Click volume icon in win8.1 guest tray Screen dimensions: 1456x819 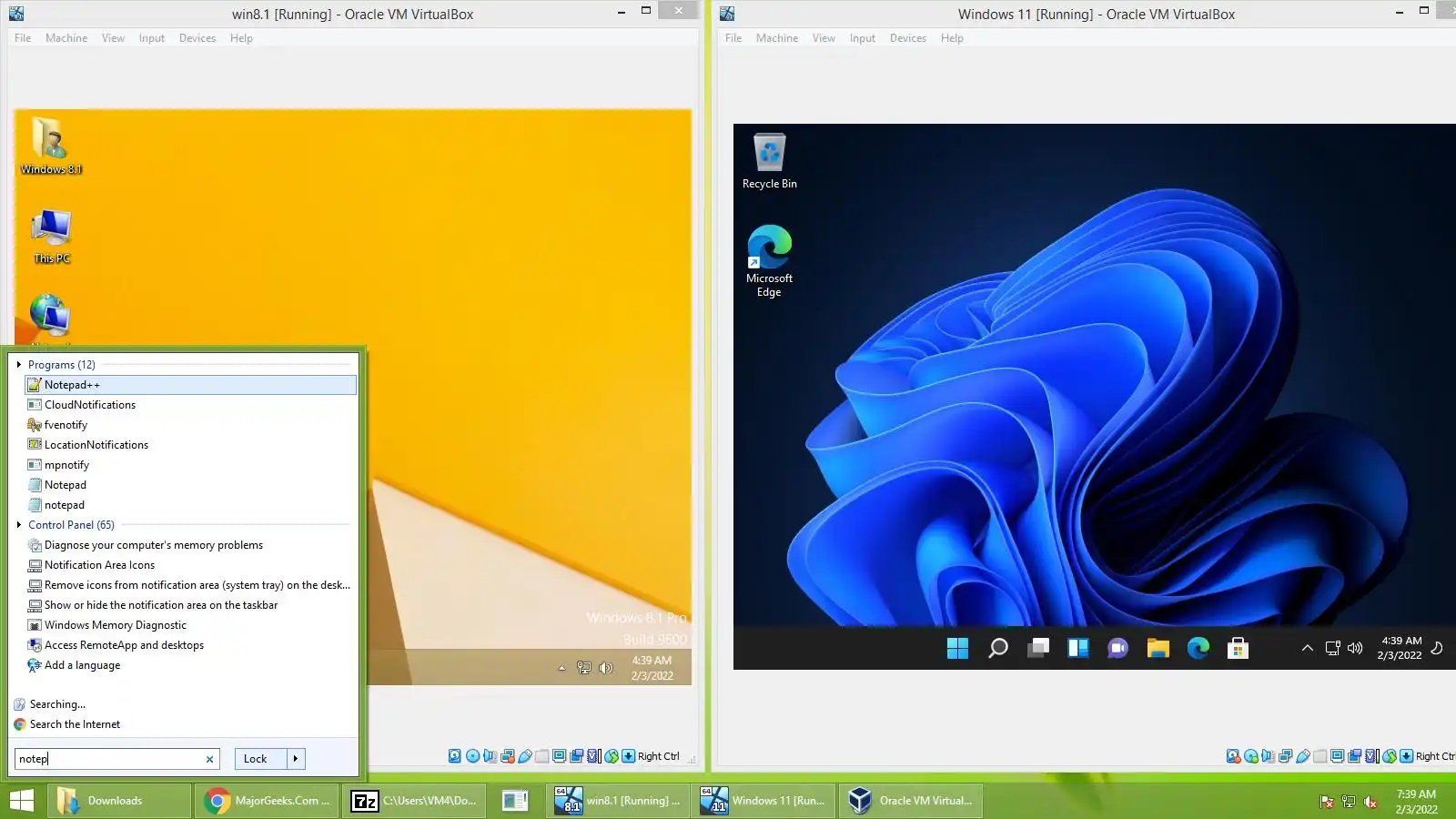(x=606, y=668)
